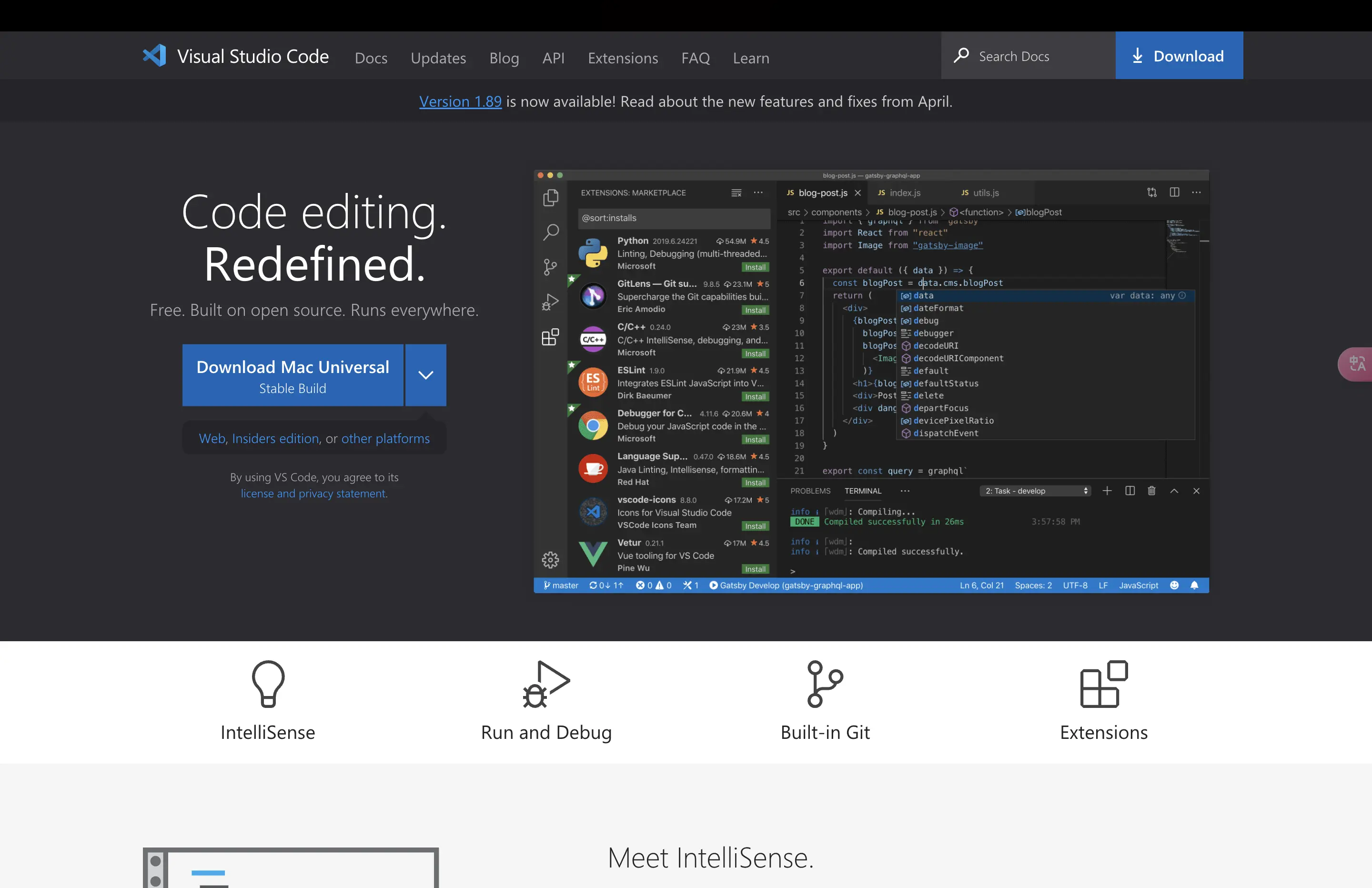Click the Python extension logo
1372x888 pixels.
pyautogui.click(x=593, y=253)
